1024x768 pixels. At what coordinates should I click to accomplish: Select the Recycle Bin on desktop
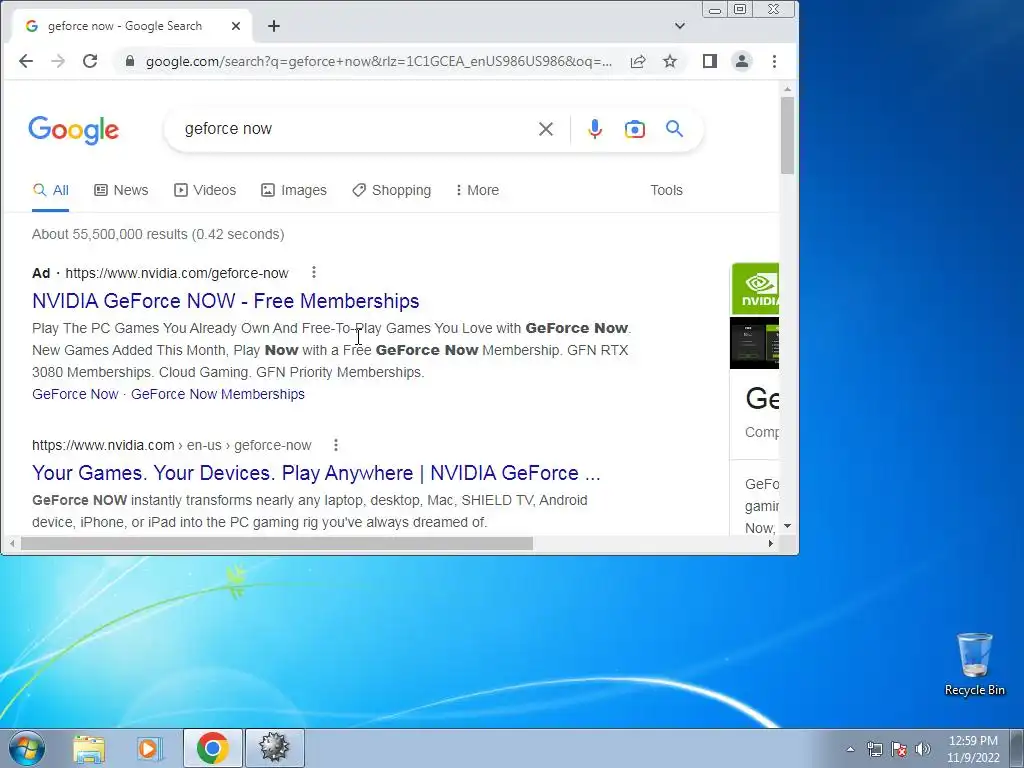(x=975, y=664)
